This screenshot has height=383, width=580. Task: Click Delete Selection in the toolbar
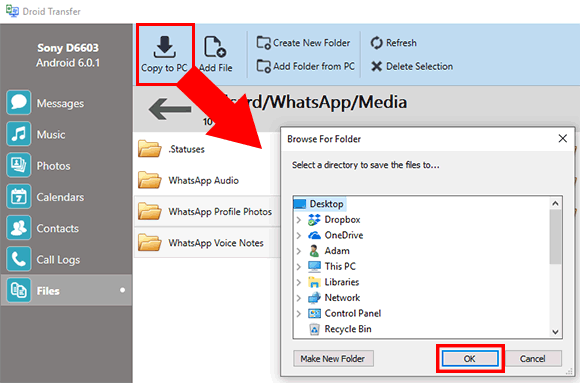(x=412, y=66)
